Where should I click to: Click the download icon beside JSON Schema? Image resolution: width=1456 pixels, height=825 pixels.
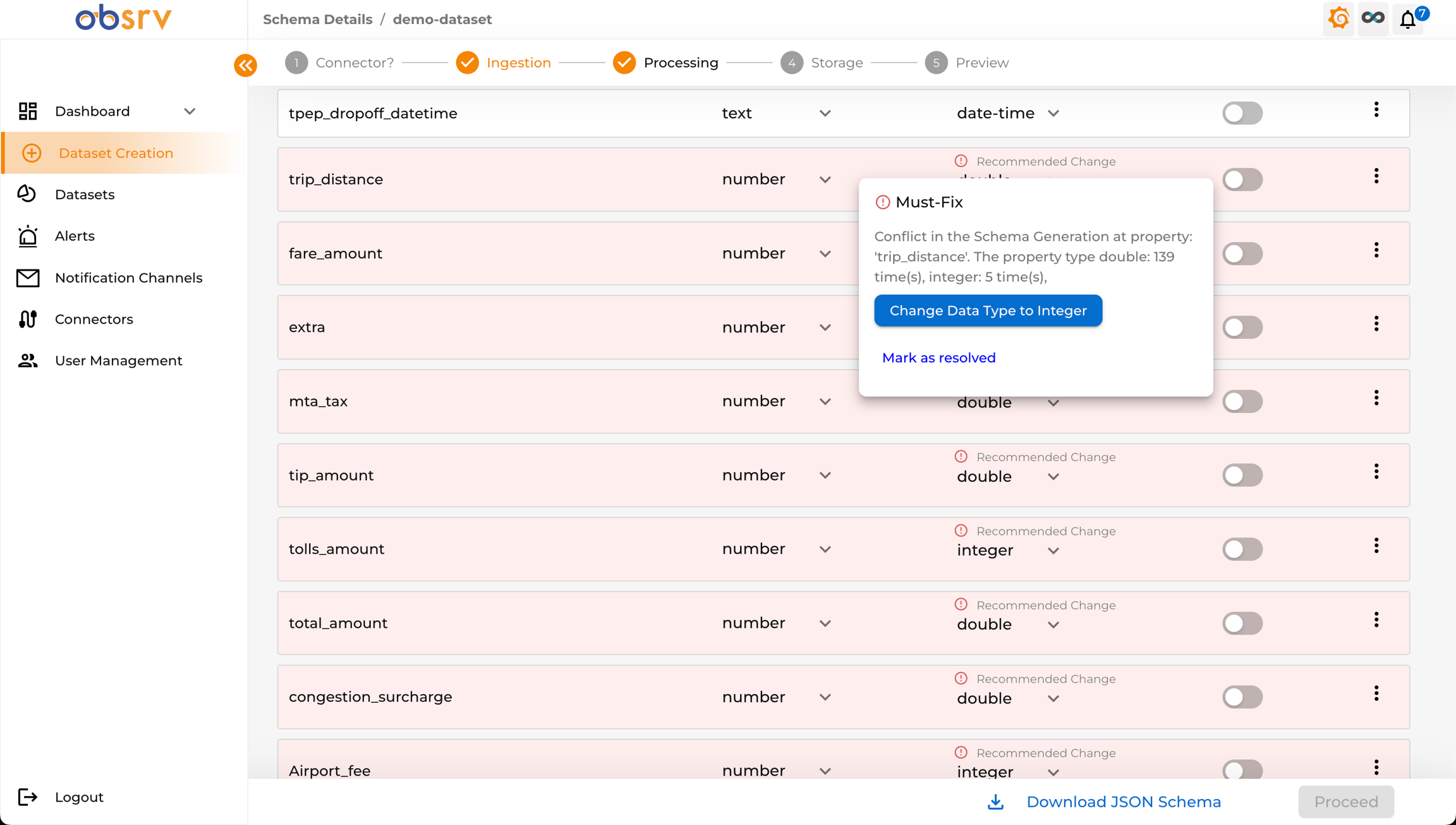995,802
